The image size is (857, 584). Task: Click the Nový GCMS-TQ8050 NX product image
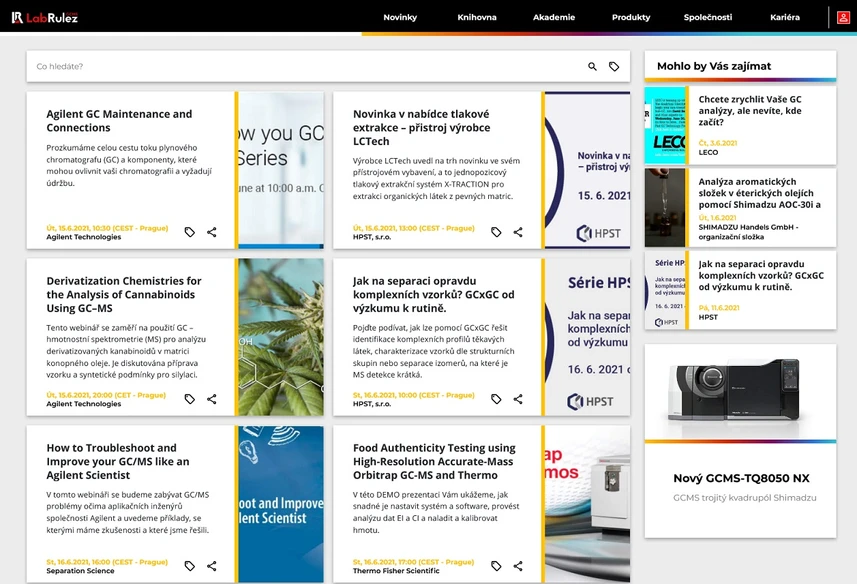tap(740, 392)
